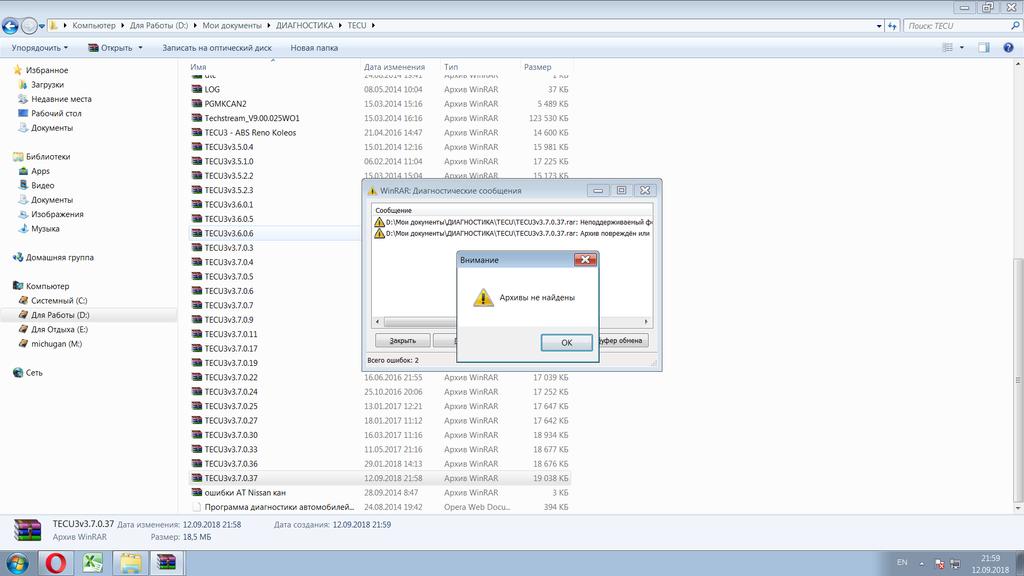
Task: Open Opera browser from the taskbar
Action: click(x=56, y=563)
